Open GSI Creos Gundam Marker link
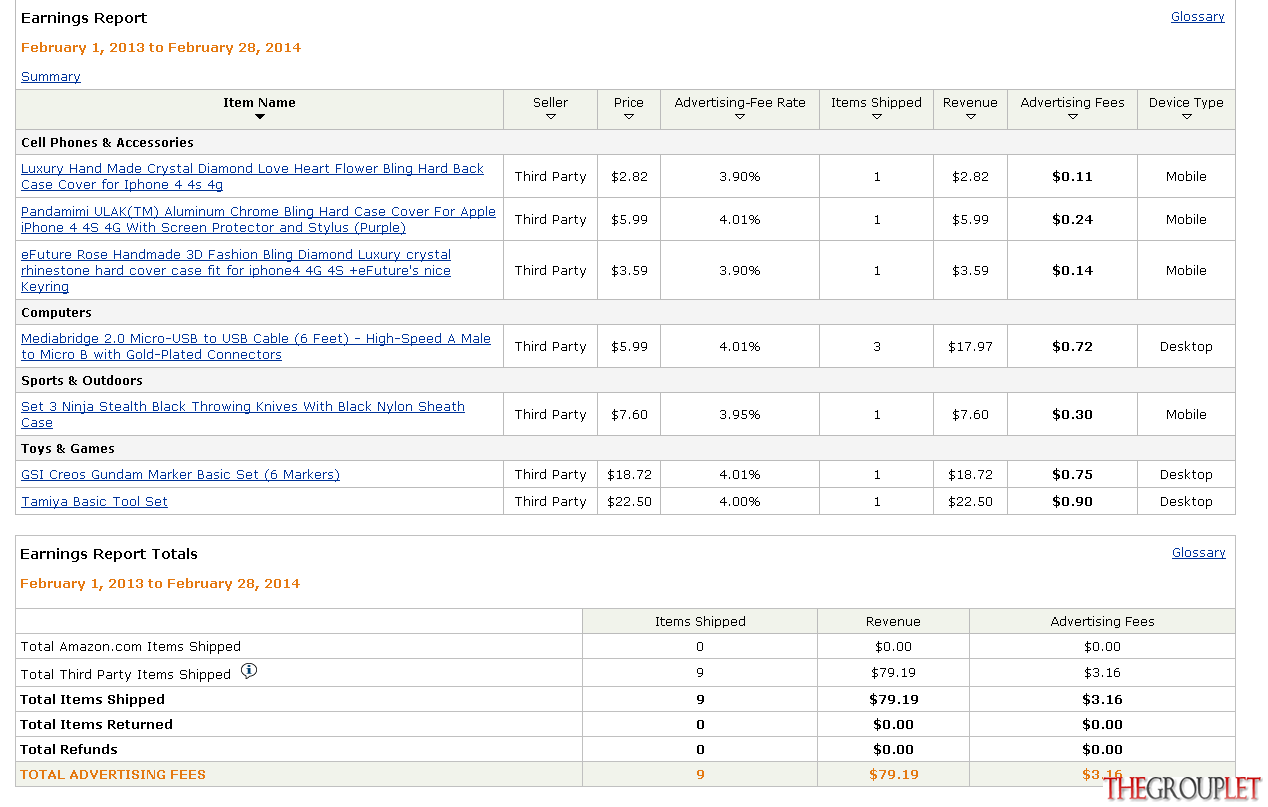 tap(180, 475)
